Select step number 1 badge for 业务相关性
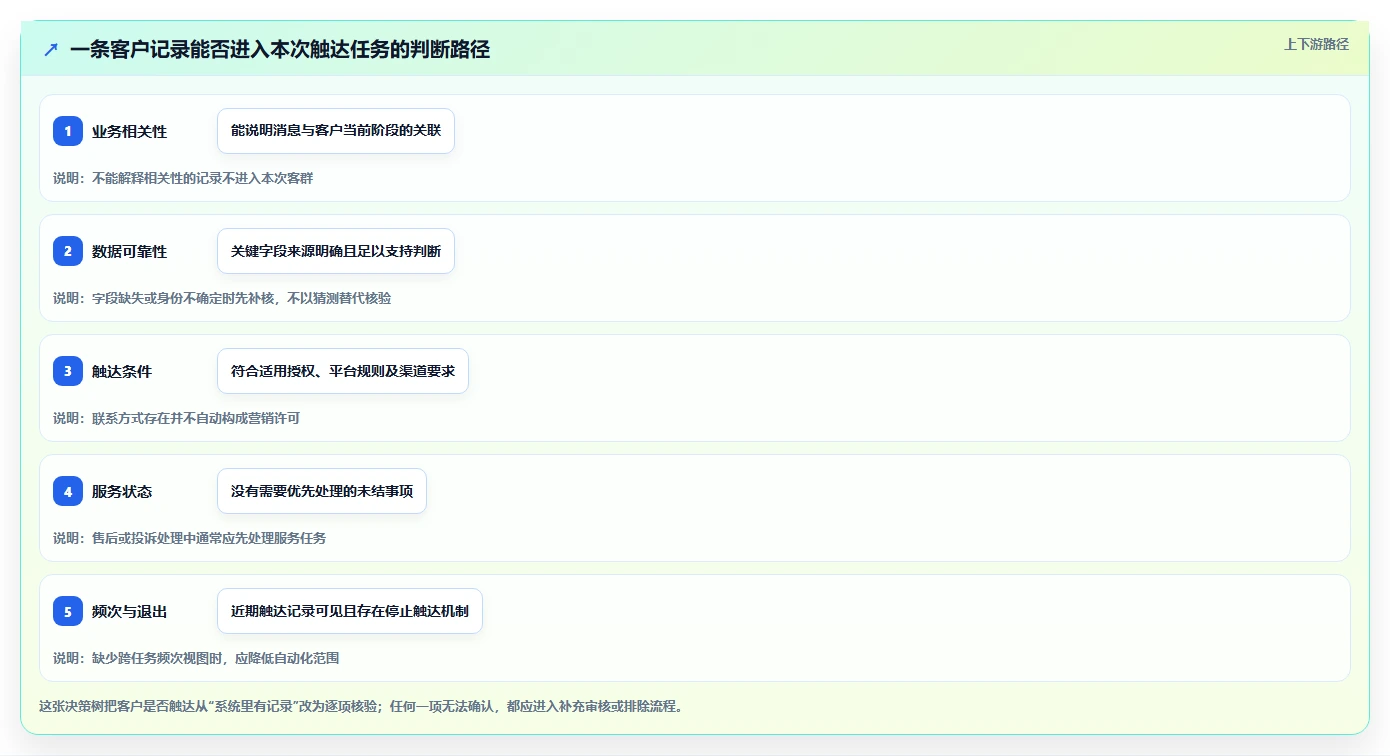The image size is (1390, 756). pos(68,131)
